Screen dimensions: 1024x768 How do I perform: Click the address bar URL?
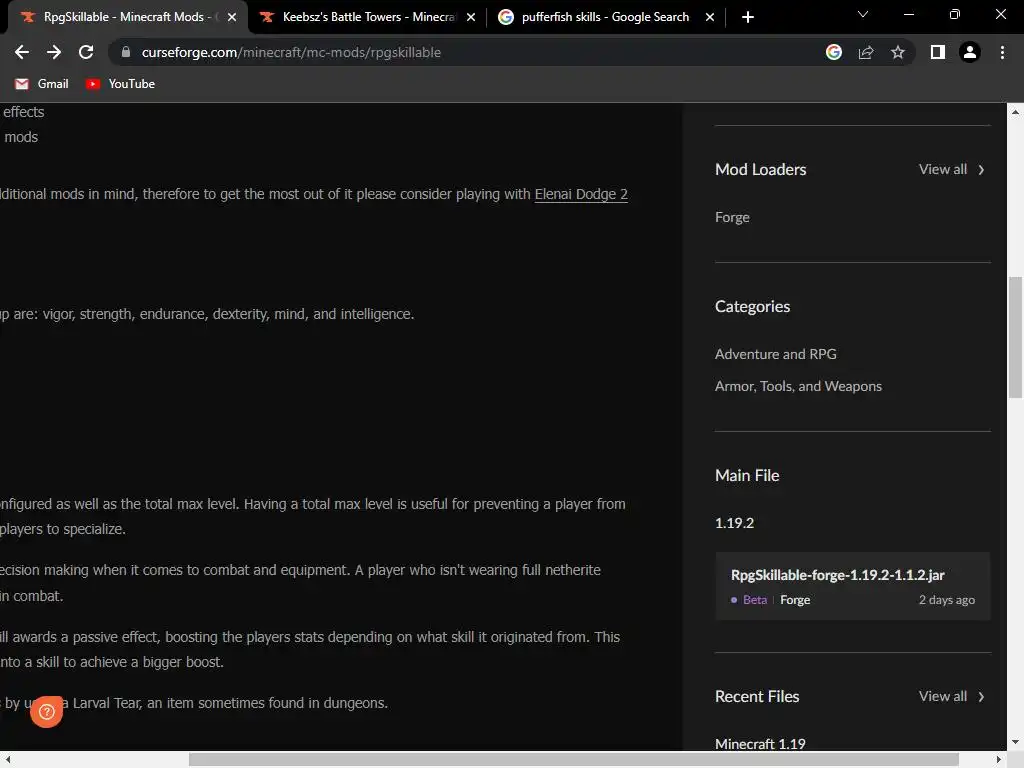[x=291, y=52]
